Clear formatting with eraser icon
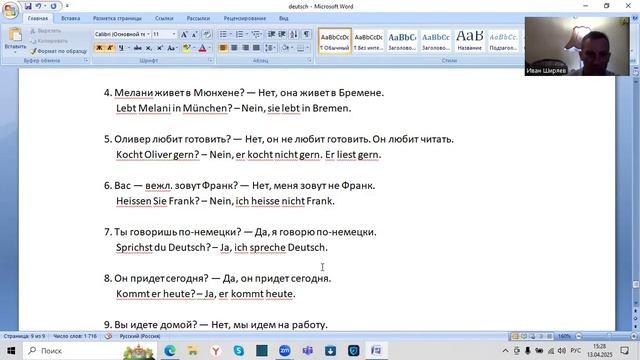This screenshot has width=640, height=360. coord(207,34)
